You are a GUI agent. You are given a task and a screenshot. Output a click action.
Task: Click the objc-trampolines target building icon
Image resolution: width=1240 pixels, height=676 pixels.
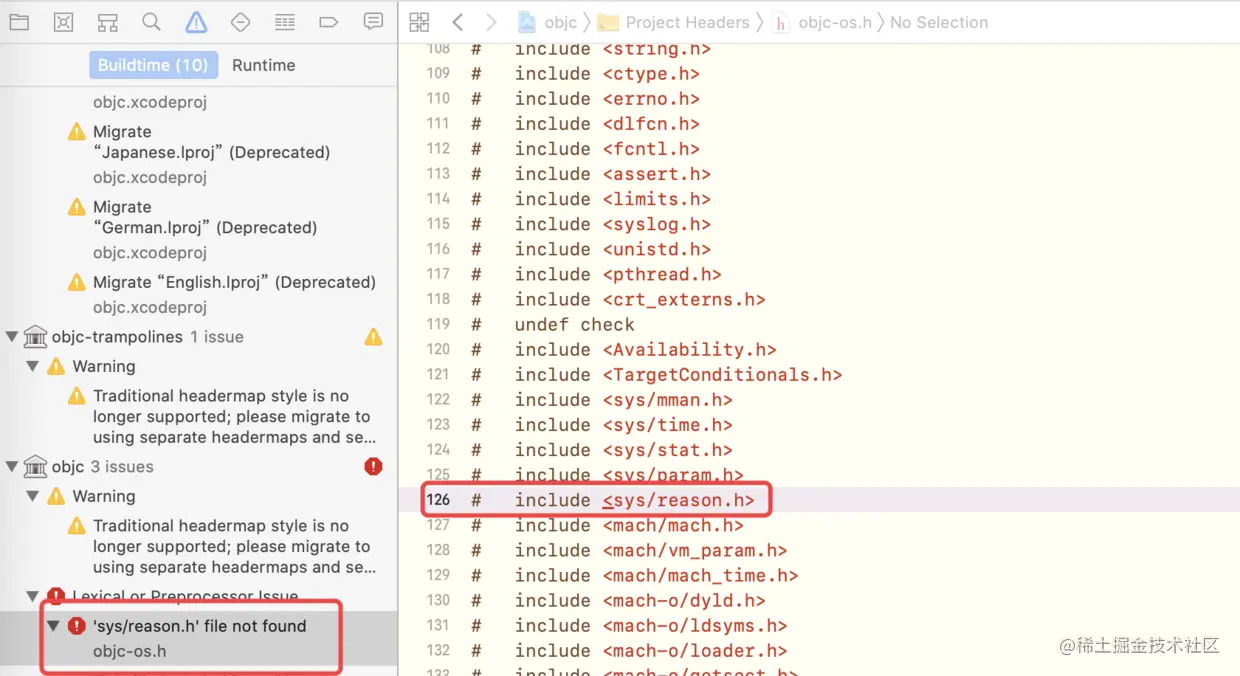(x=35, y=337)
